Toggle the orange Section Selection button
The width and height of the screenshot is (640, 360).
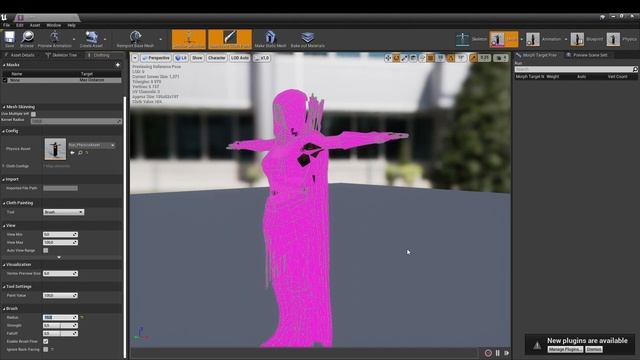[189, 39]
